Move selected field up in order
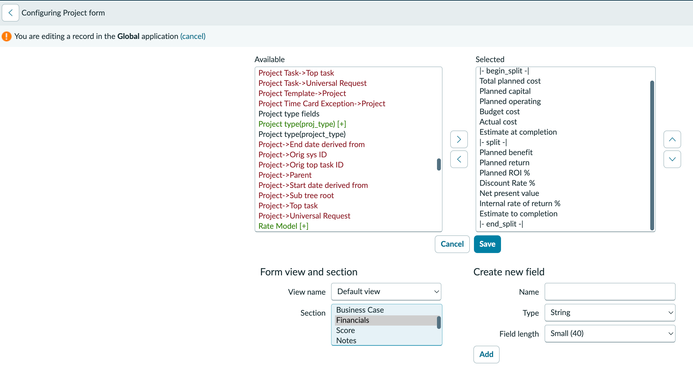 pyautogui.click(x=672, y=139)
